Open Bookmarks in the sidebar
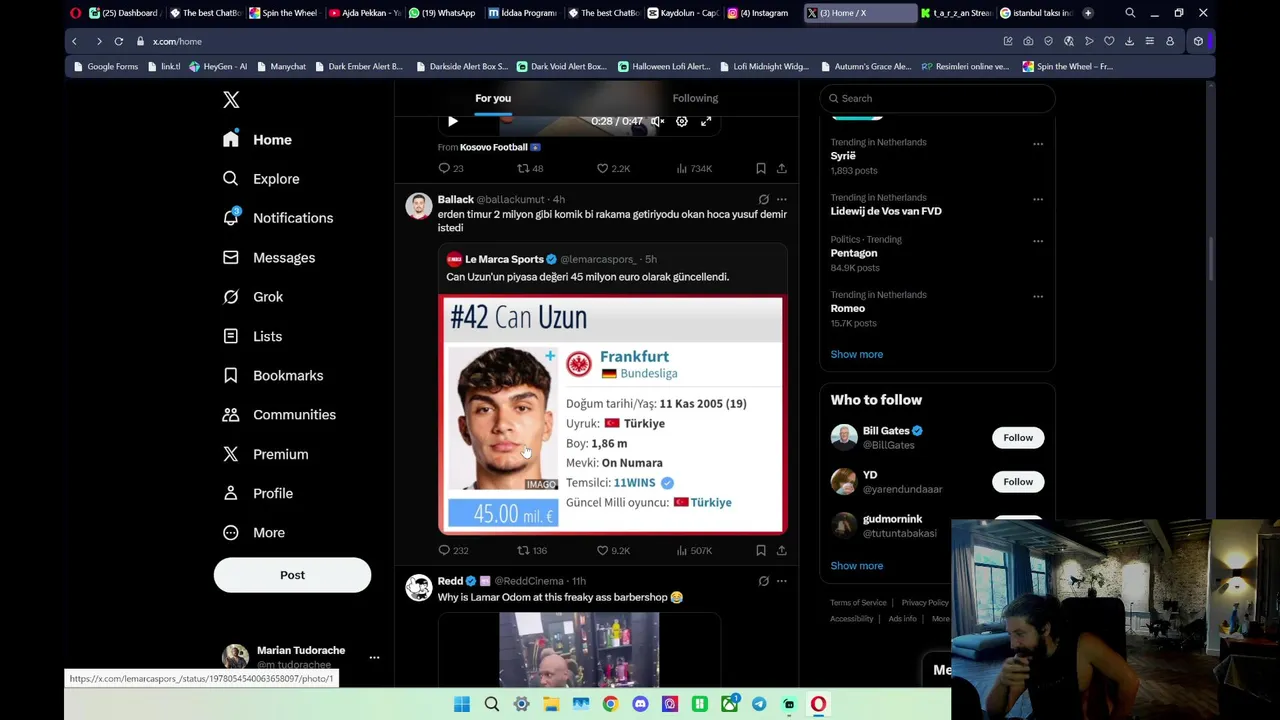Image resolution: width=1280 pixels, height=720 pixels. point(273,376)
